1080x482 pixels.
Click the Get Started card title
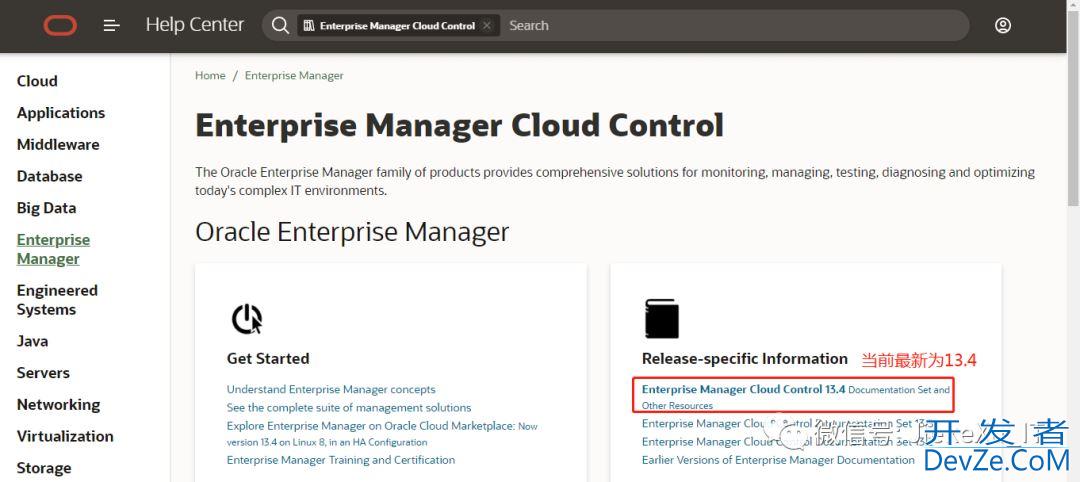[268, 359]
